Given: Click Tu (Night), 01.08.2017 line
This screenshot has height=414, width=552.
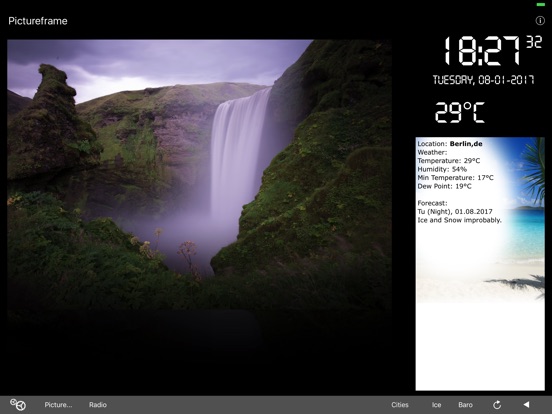Looking at the screenshot, I should point(455,212).
